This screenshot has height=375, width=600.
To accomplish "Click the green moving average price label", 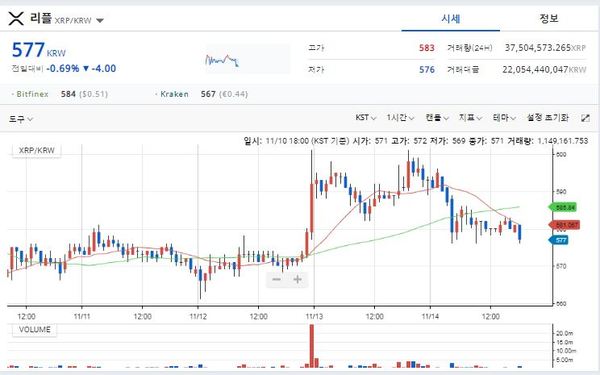I will click(563, 207).
